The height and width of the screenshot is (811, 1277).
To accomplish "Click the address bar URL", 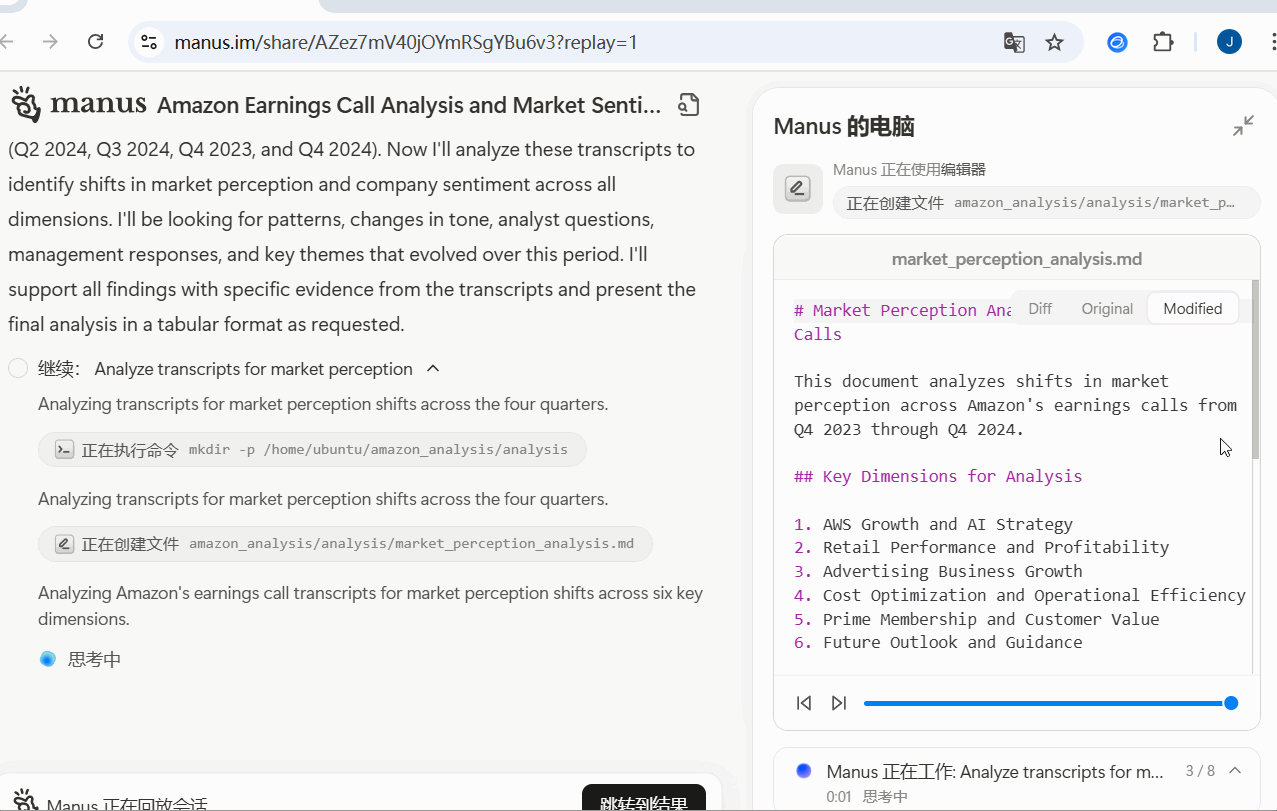I will click(405, 42).
